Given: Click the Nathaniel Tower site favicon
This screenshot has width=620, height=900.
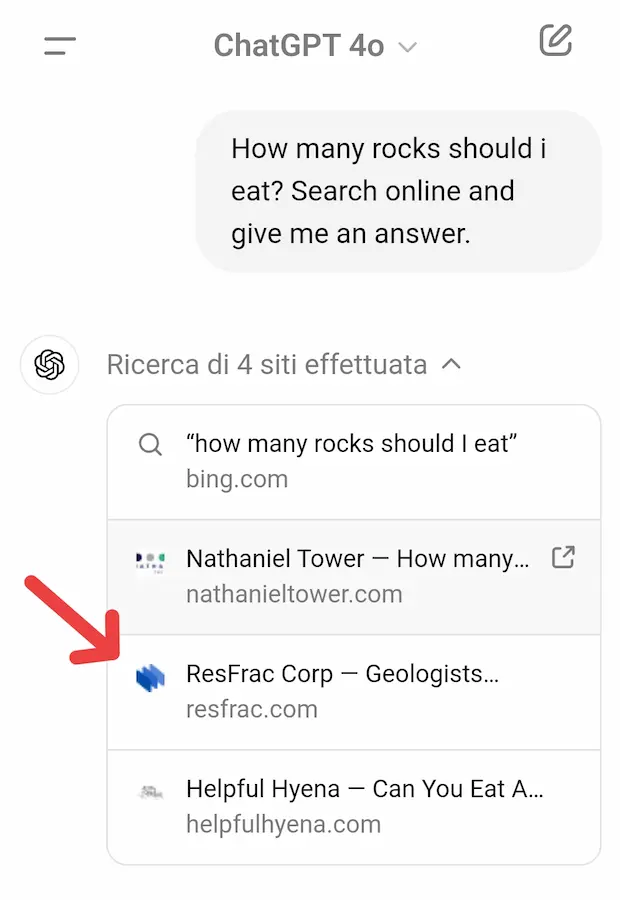Looking at the screenshot, I should [151, 559].
